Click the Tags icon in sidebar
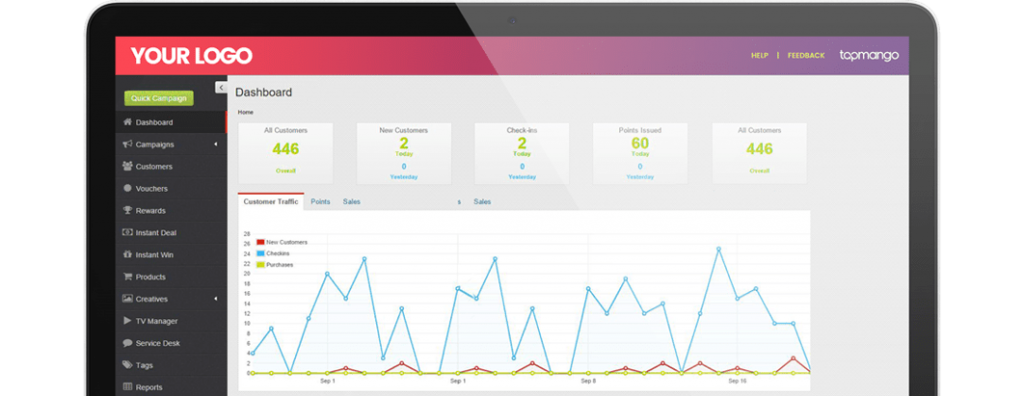Screen dimensions: 1024x396 (127, 365)
